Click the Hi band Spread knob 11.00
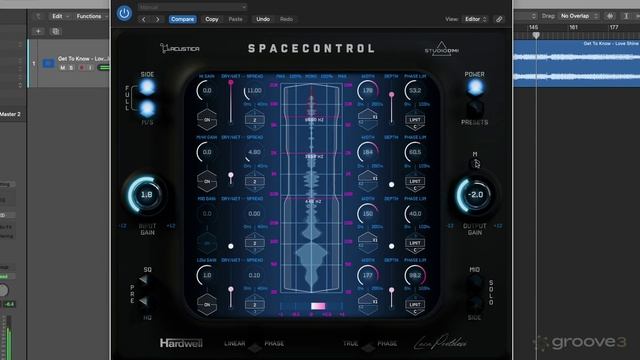The image size is (640, 360). 254,90
